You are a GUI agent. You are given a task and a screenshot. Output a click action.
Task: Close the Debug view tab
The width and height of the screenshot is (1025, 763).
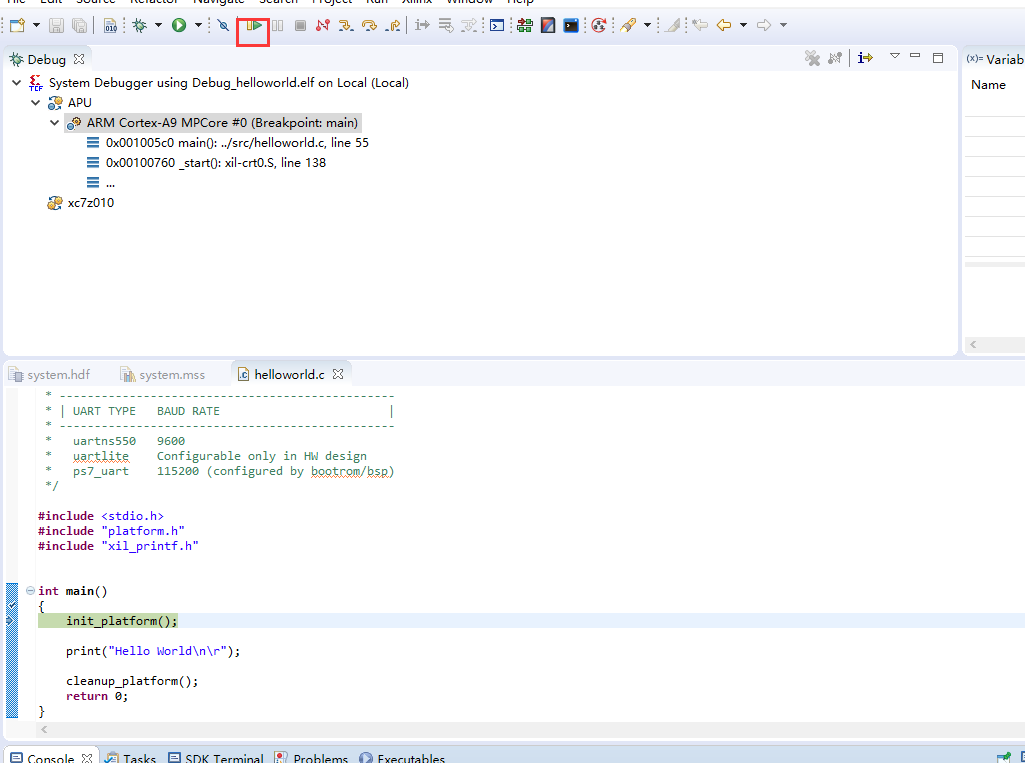[x=79, y=59]
